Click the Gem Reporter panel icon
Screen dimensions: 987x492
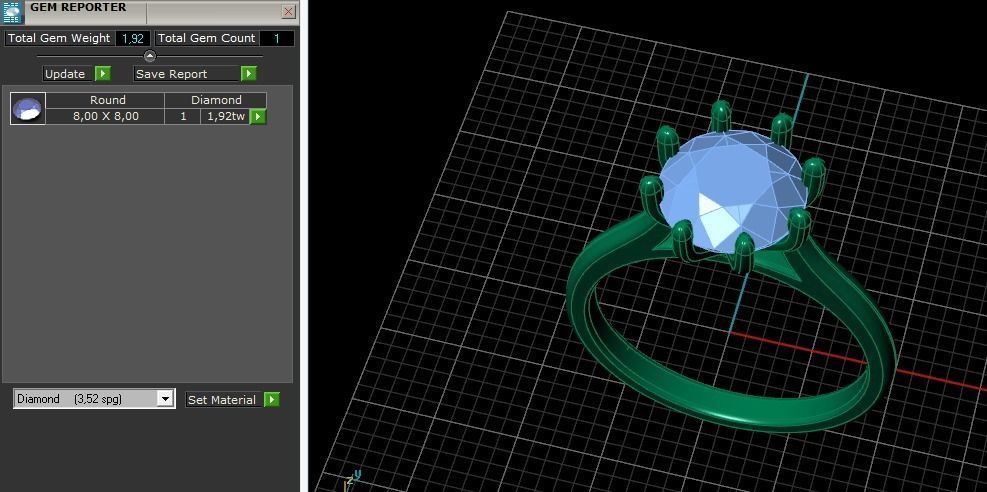[x=12, y=12]
